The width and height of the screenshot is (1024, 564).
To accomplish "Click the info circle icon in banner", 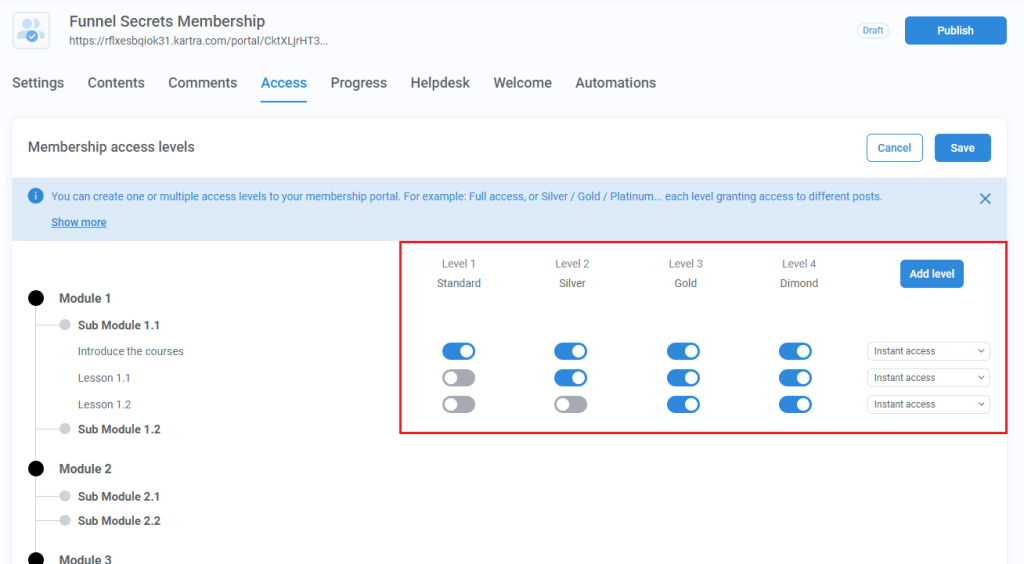I will tap(36, 196).
